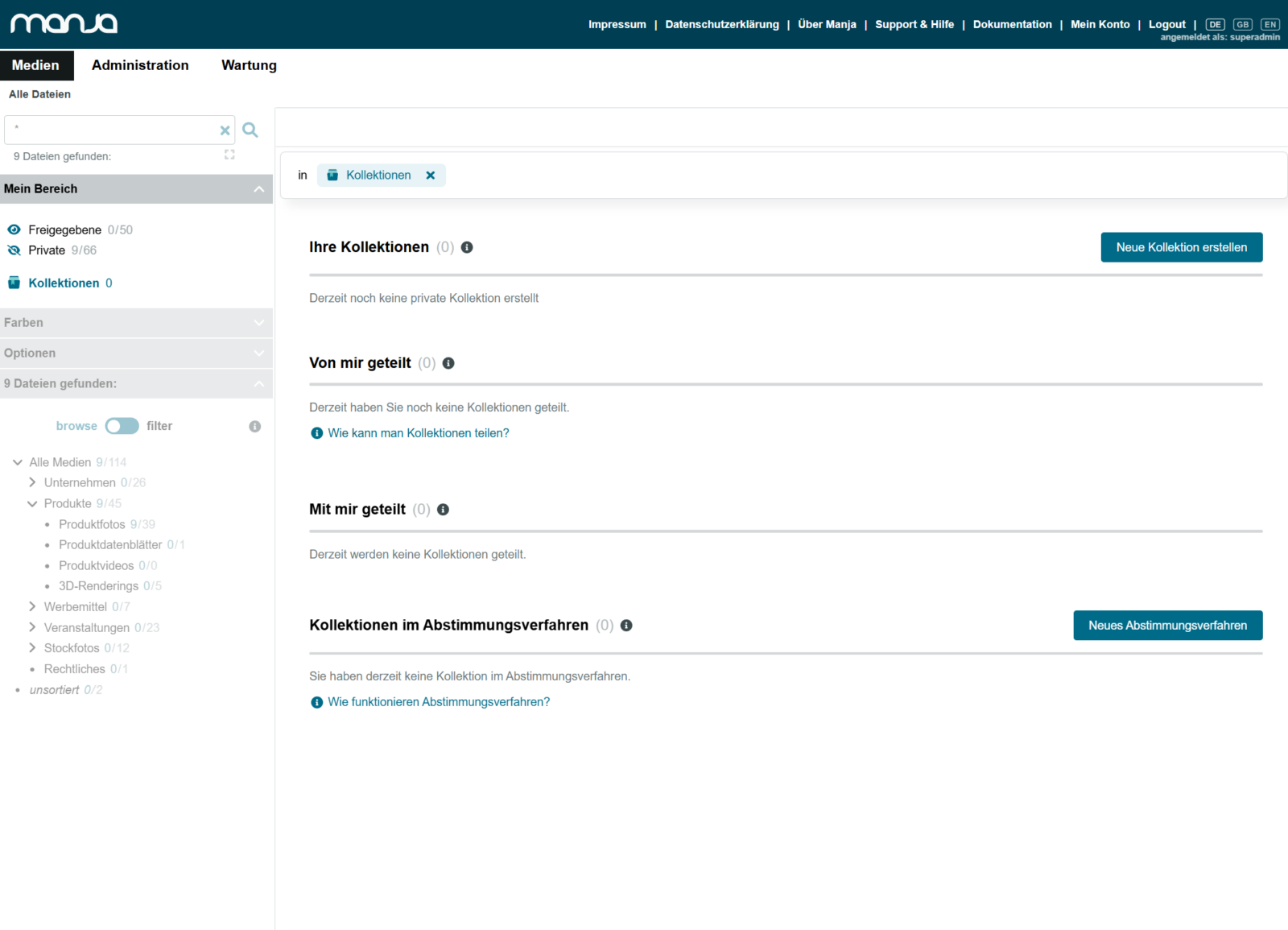This screenshot has width=1288, height=930.
Task: Switch to the Administration tab
Action: pos(140,65)
